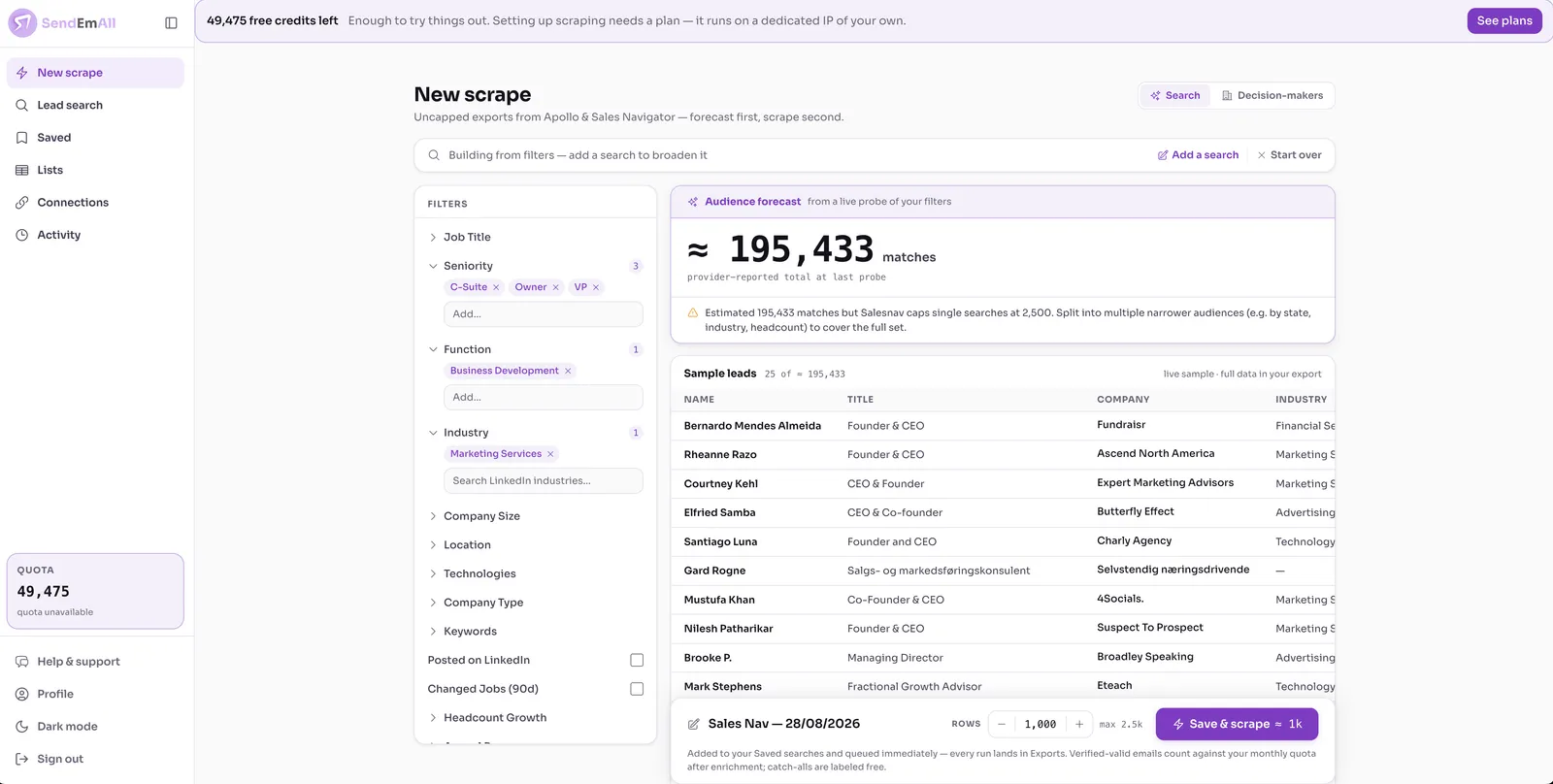Click the rows value 1,000 field
Screen dimensions: 1553x784
(x=1041, y=724)
